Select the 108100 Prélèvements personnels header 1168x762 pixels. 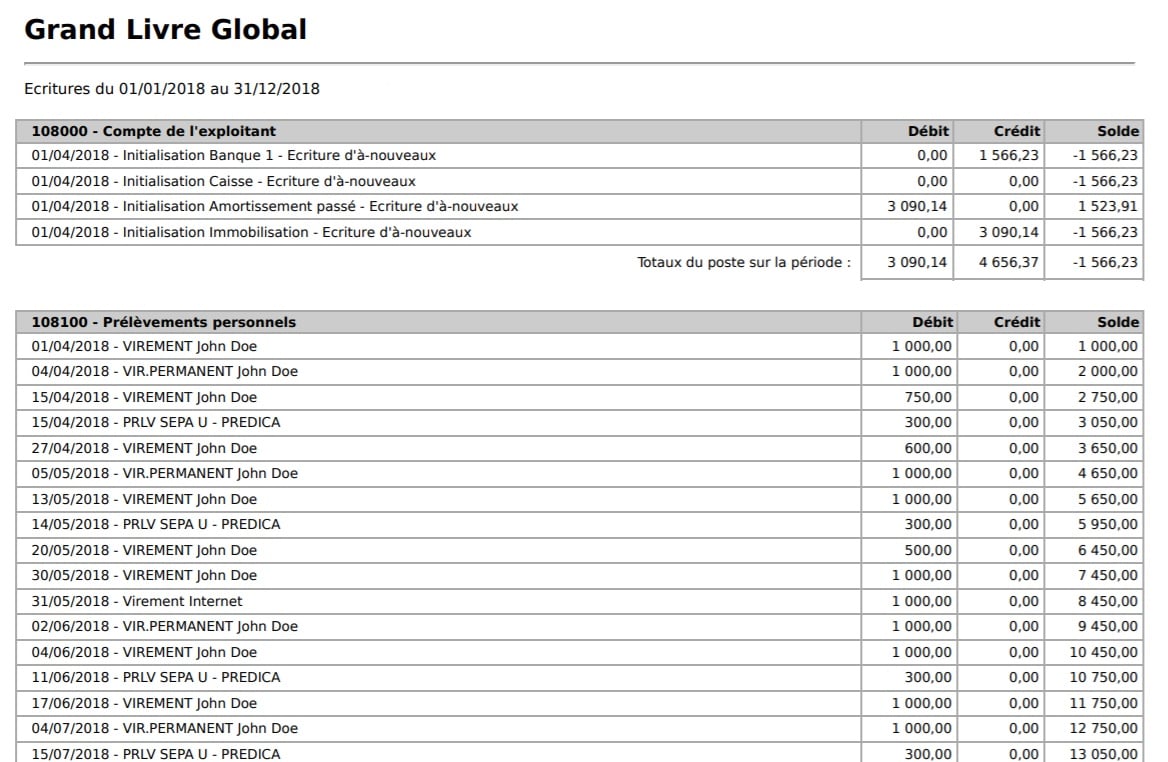(164, 322)
